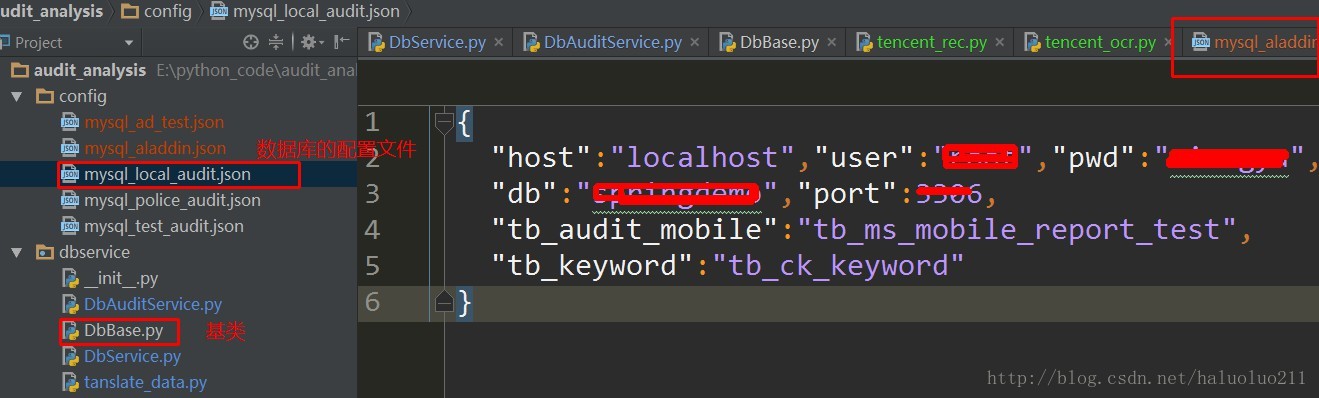Click the JSON icon of mysql_ad_test.json
This screenshot has height=398, width=1319.
tap(69, 122)
